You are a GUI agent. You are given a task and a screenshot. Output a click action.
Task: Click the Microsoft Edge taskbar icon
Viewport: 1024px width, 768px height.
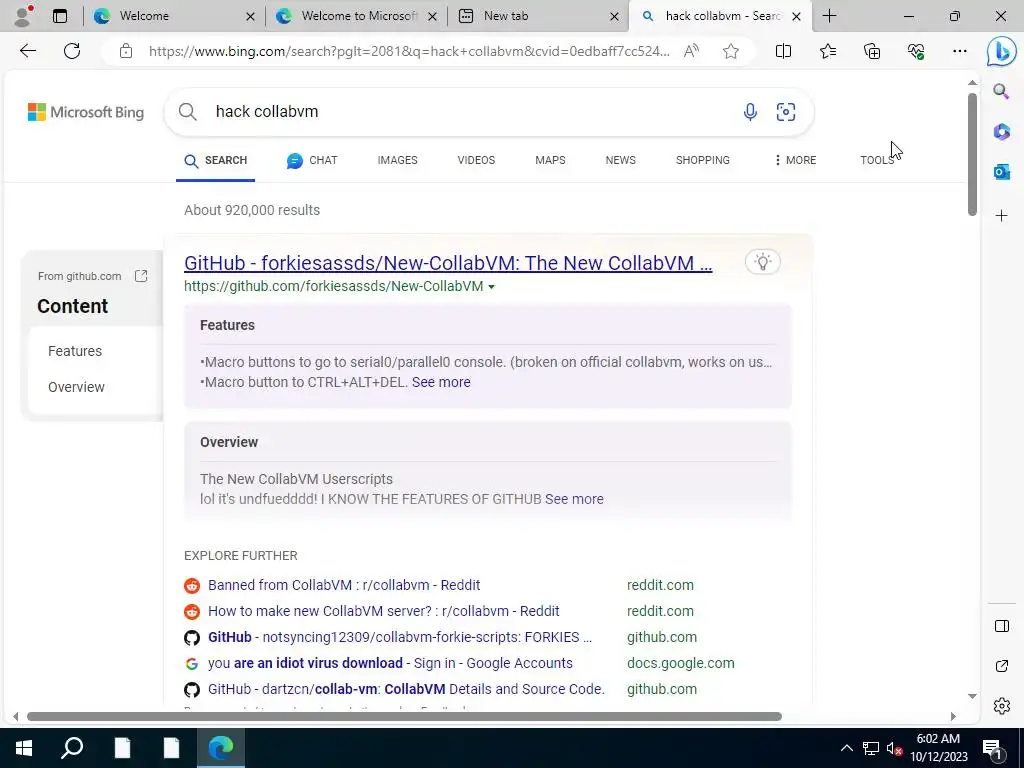point(221,748)
